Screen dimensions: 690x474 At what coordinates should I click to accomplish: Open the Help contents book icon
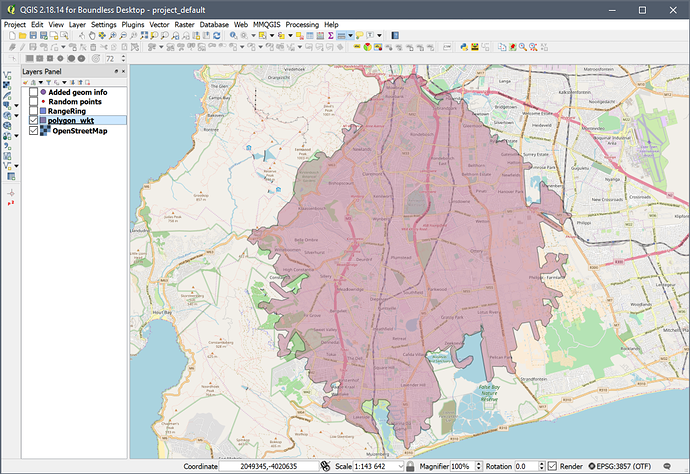click(395, 36)
